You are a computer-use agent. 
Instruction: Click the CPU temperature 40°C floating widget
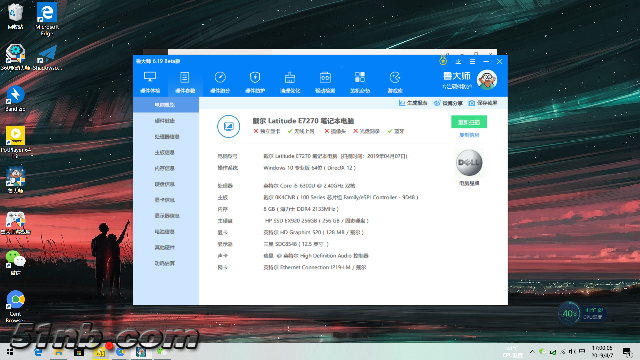pos(582,313)
